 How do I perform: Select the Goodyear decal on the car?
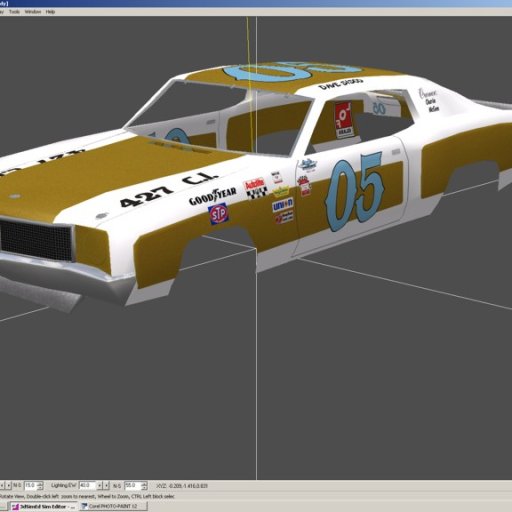click(x=213, y=197)
